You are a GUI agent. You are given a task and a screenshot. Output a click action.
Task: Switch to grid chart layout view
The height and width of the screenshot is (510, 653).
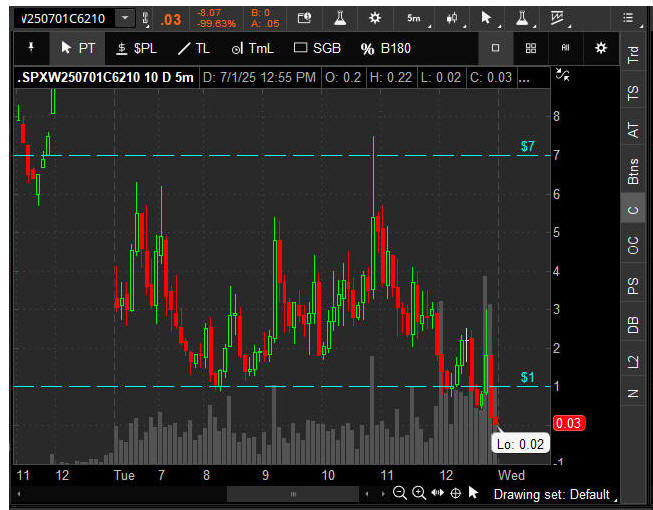[531, 48]
